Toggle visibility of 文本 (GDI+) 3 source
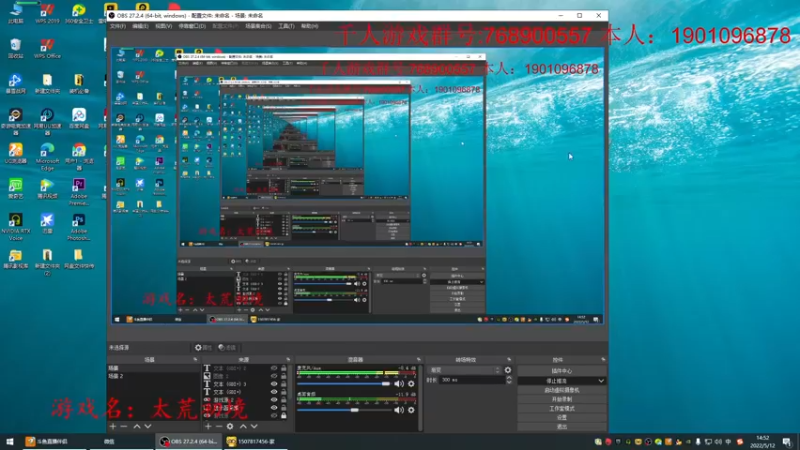Image resolution: width=800 pixels, height=450 pixels. tap(274, 384)
